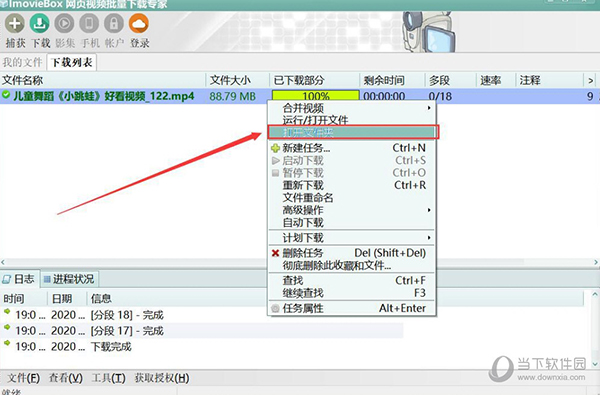Click the Download (下载) toolbar icon
The width and height of the screenshot is (600, 395).
point(40,23)
